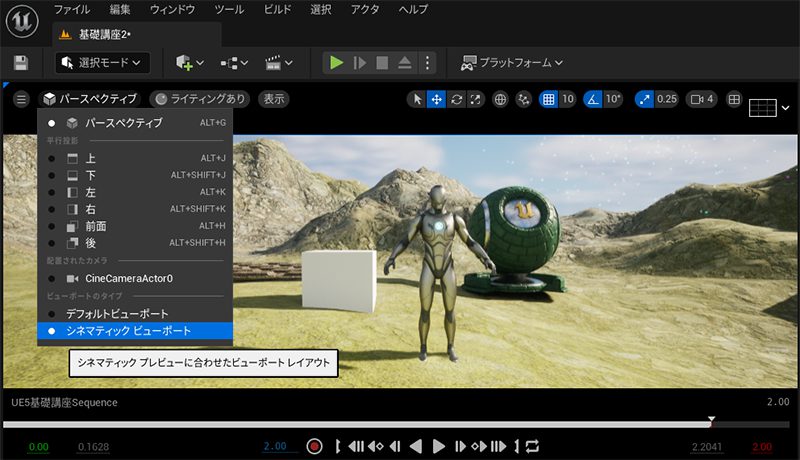Click the 表示 show flags button

coord(274,99)
